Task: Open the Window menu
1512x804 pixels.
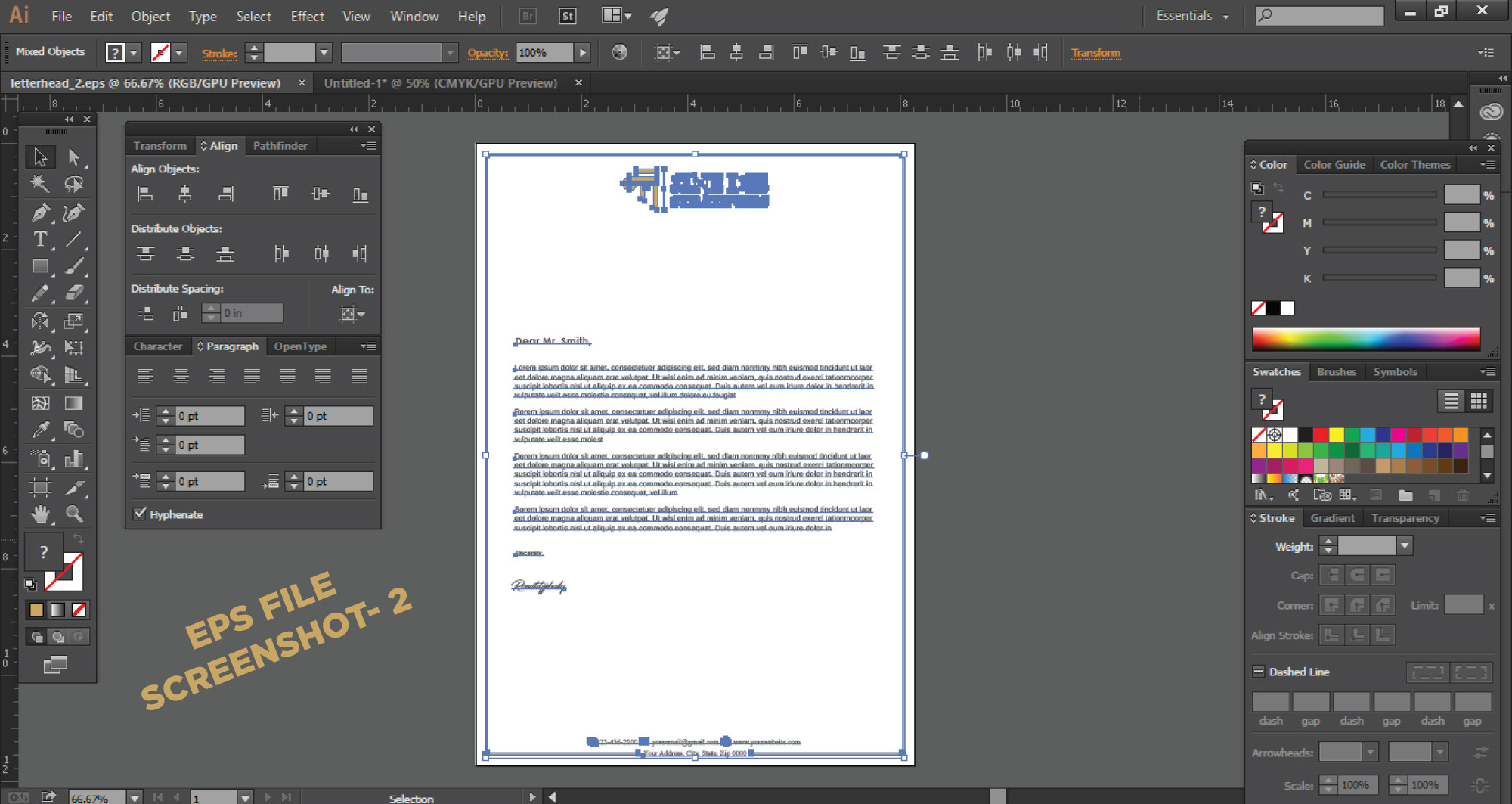Action: pyautogui.click(x=414, y=16)
